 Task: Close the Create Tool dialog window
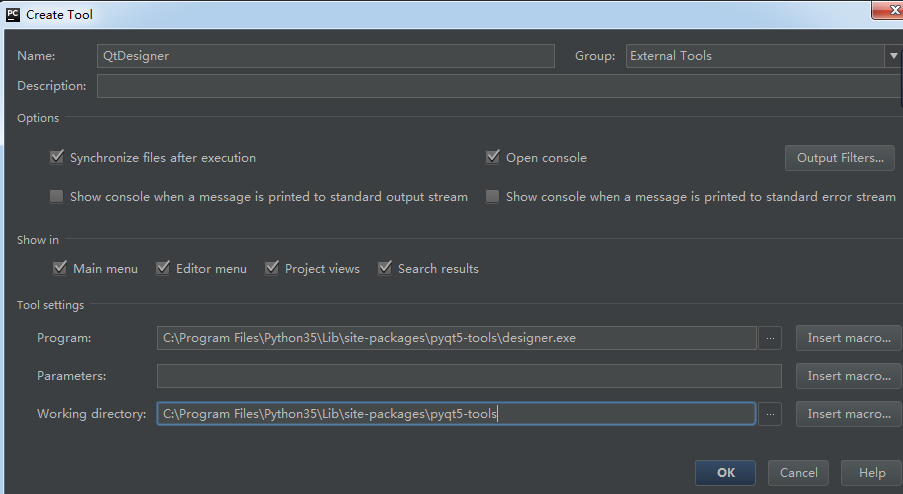(887, 9)
